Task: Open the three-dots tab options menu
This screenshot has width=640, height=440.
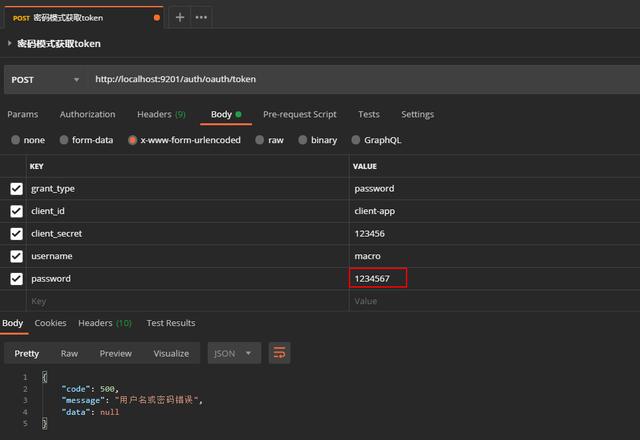Action: [x=201, y=17]
